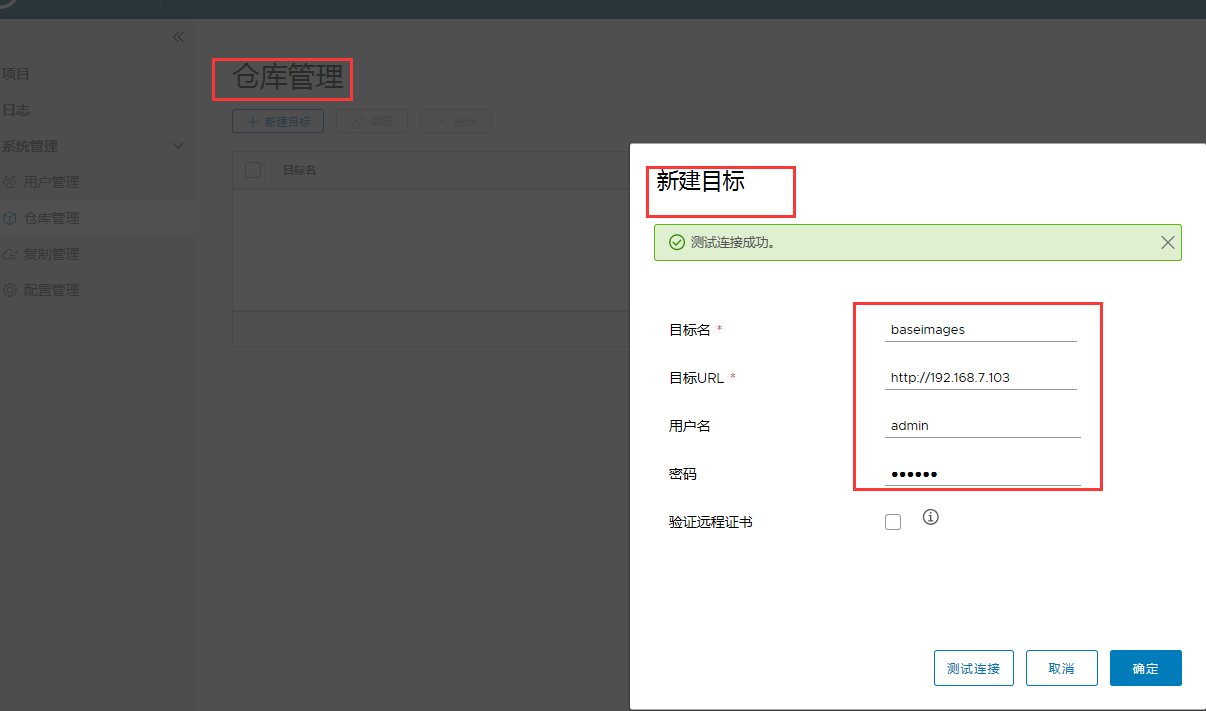
Task: Click the 确定 button
Action: pyautogui.click(x=1146, y=668)
